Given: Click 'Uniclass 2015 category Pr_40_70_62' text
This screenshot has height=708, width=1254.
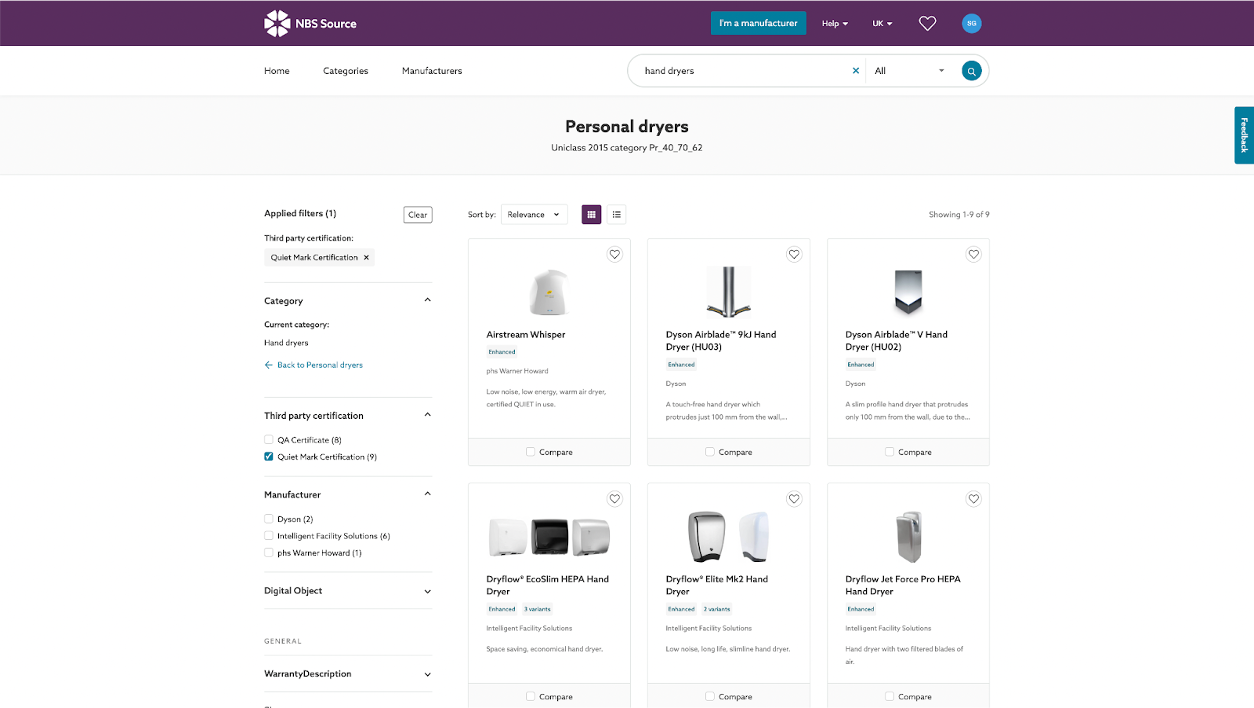Looking at the screenshot, I should click(627, 148).
